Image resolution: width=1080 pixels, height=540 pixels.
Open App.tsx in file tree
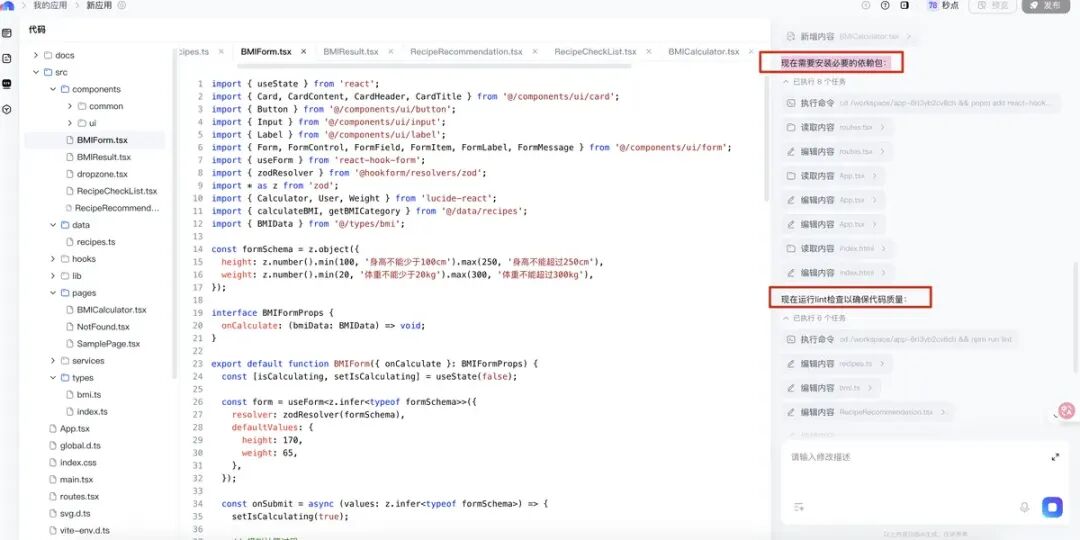(74, 428)
